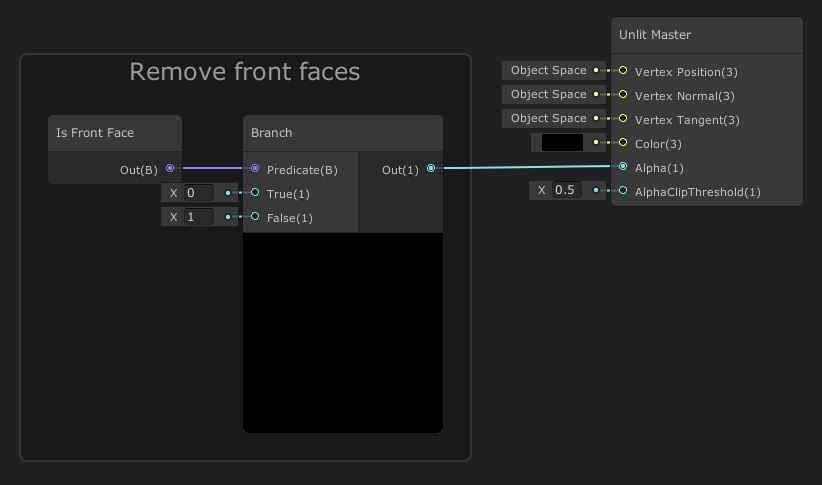
Task: Click the False(1) label in Branch
Action: tap(289, 219)
